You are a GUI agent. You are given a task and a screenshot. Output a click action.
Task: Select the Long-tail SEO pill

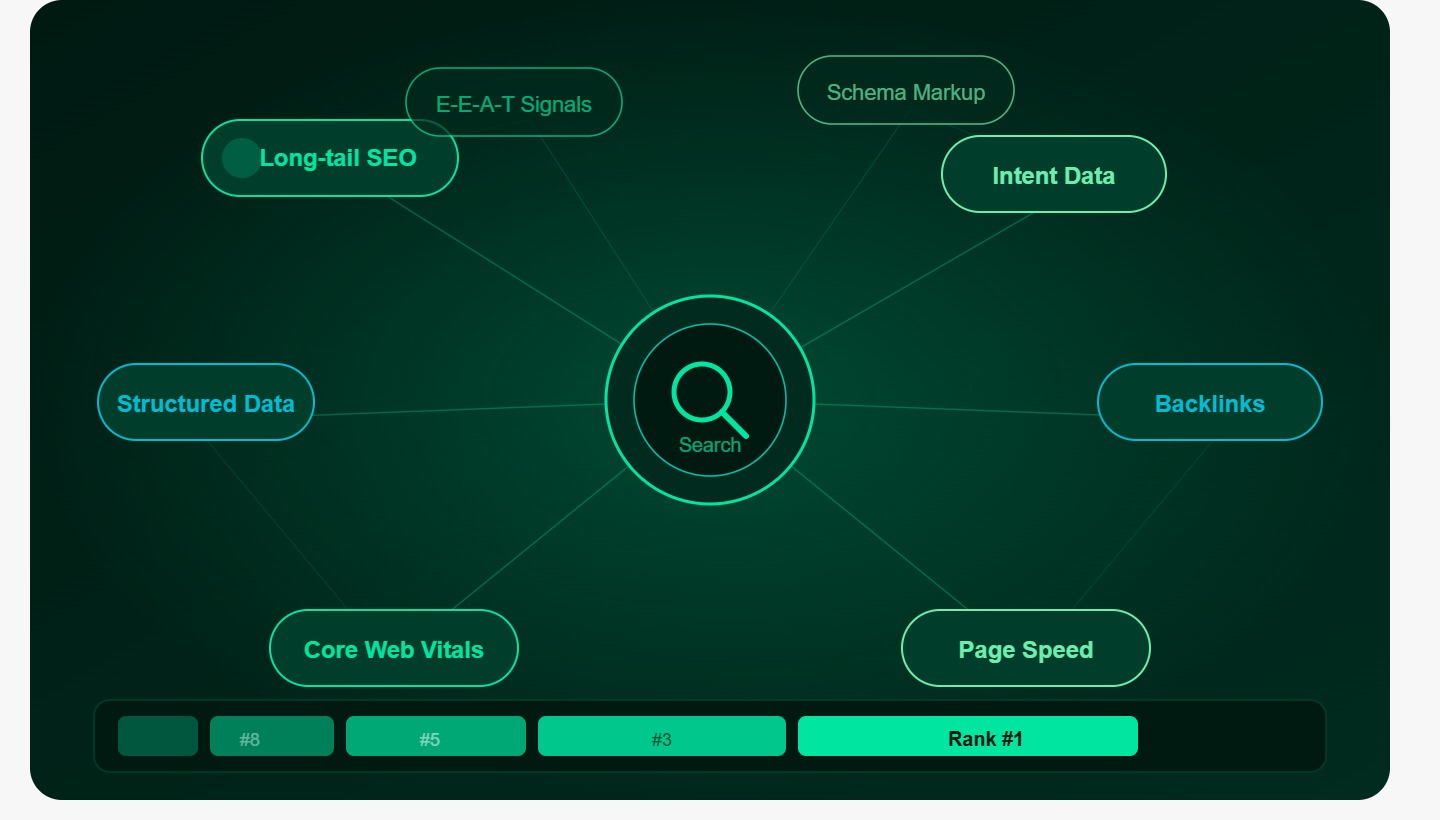[x=330, y=158]
